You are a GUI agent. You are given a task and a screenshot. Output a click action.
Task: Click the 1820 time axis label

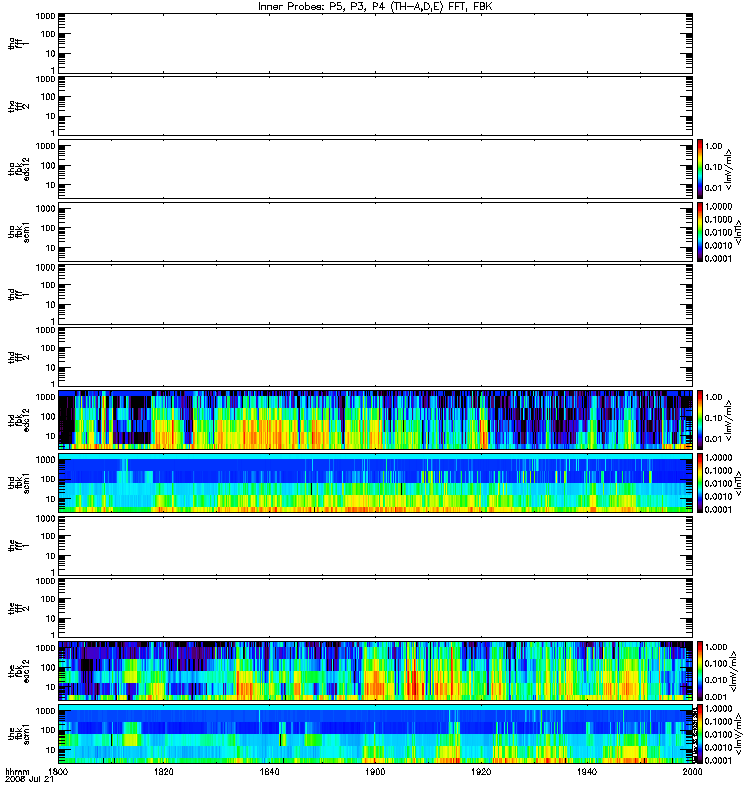tap(164, 771)
